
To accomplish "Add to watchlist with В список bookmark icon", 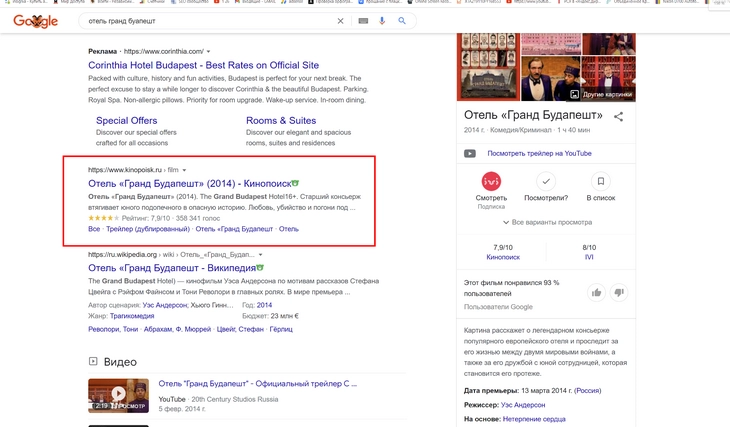I will coord(601,182).
